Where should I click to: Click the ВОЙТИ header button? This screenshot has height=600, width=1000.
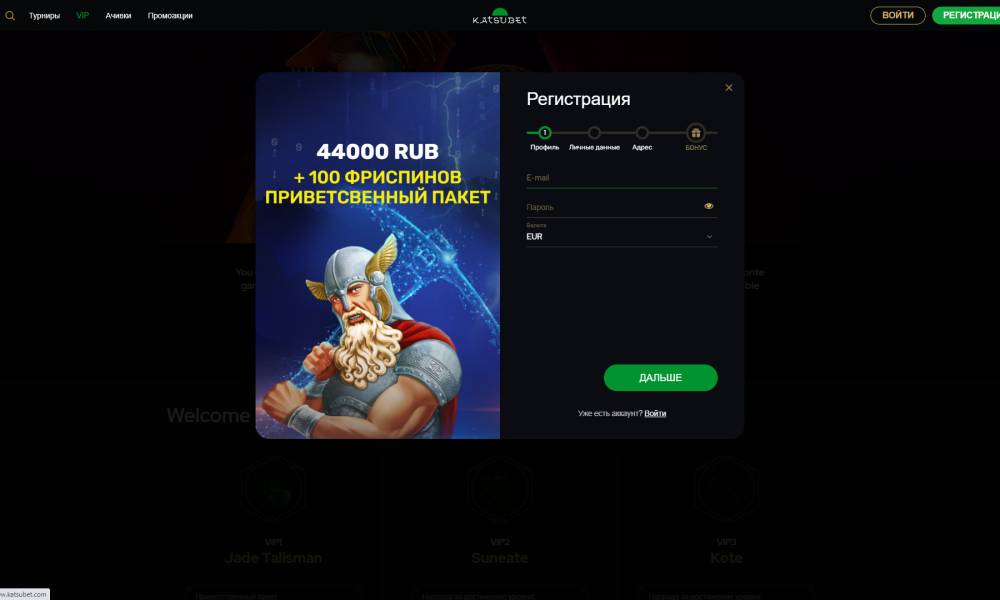pyautogui.click(x=897, y=15)
